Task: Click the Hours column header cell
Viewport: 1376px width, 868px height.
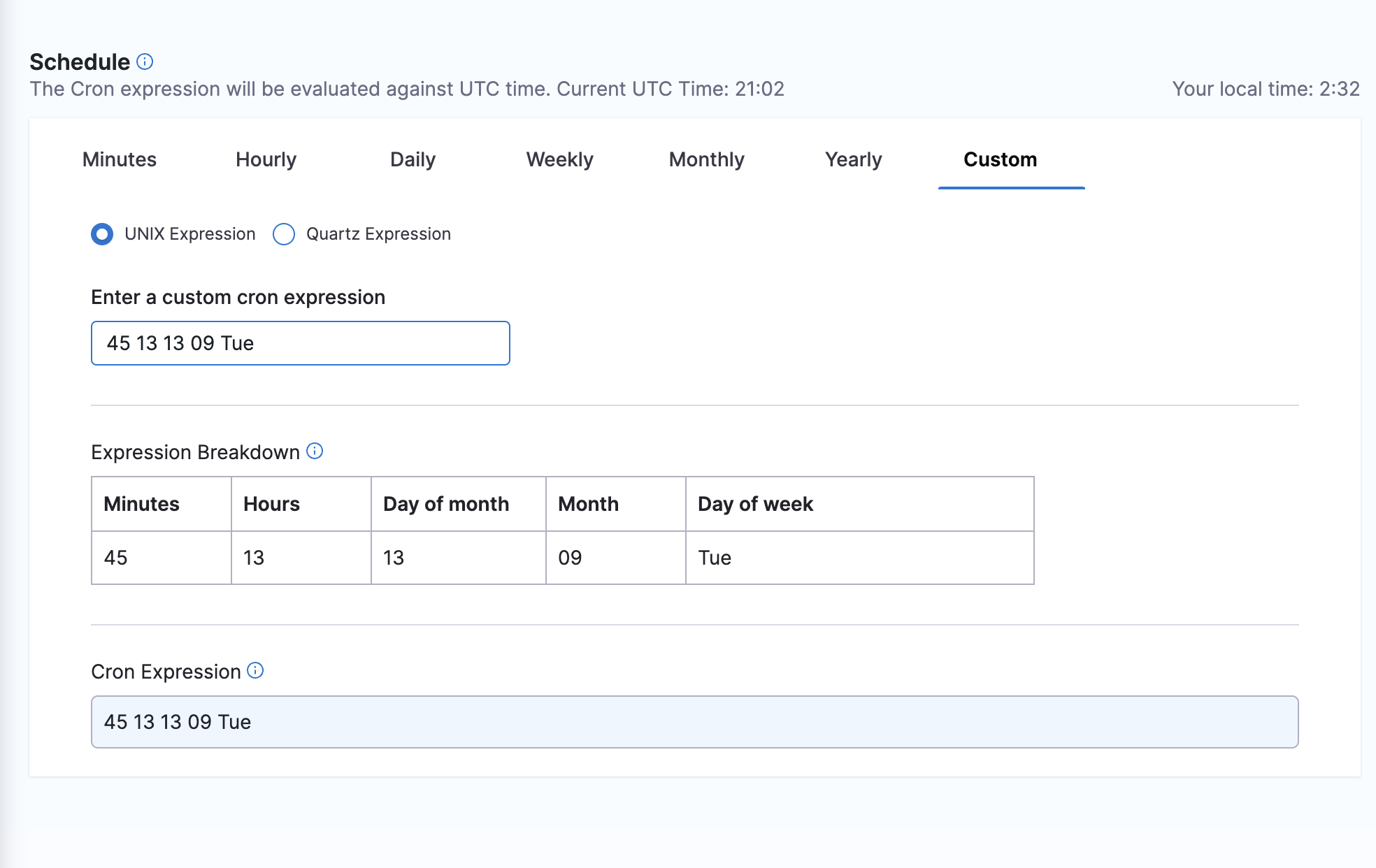Action: tap(301, 504)
